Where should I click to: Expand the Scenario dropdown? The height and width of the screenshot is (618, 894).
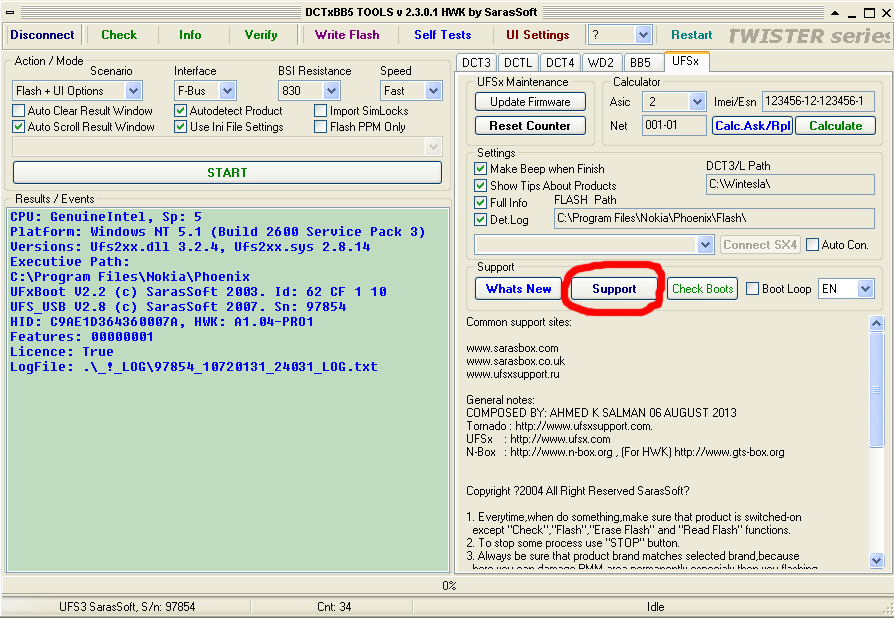pos(133,91)
